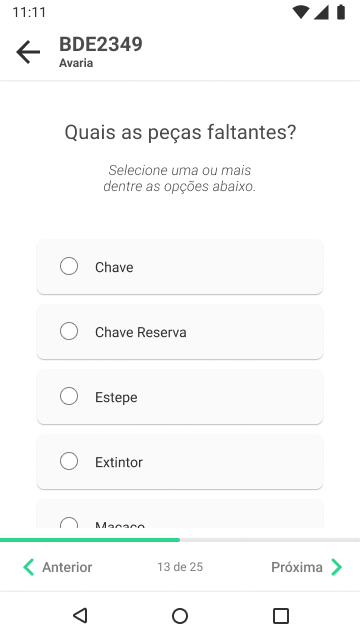360x640 pixels.
Task: Tap the BDE2349 title text
Action: click(101, 44)
